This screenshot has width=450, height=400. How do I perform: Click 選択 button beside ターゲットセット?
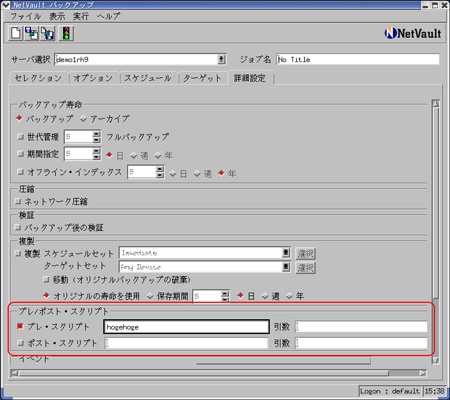click(306, 268)
